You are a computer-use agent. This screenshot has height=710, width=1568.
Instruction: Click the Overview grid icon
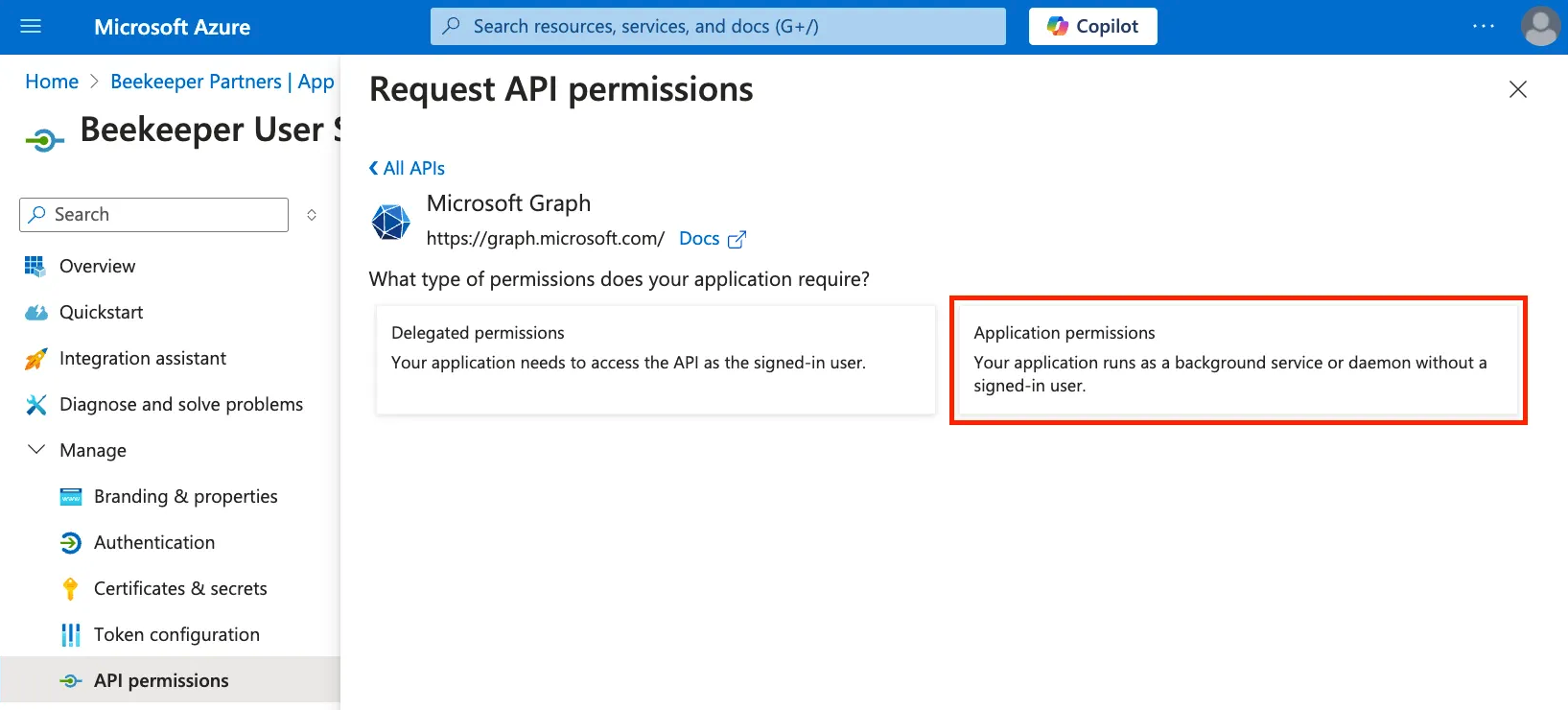tap(35, 266)
